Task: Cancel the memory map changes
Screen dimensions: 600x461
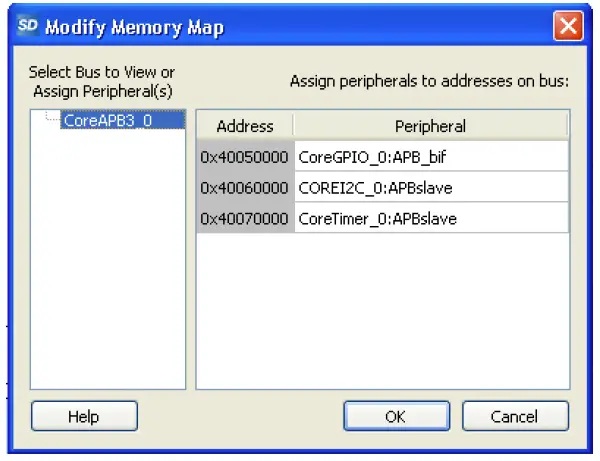Action: [x=515, y=415]
